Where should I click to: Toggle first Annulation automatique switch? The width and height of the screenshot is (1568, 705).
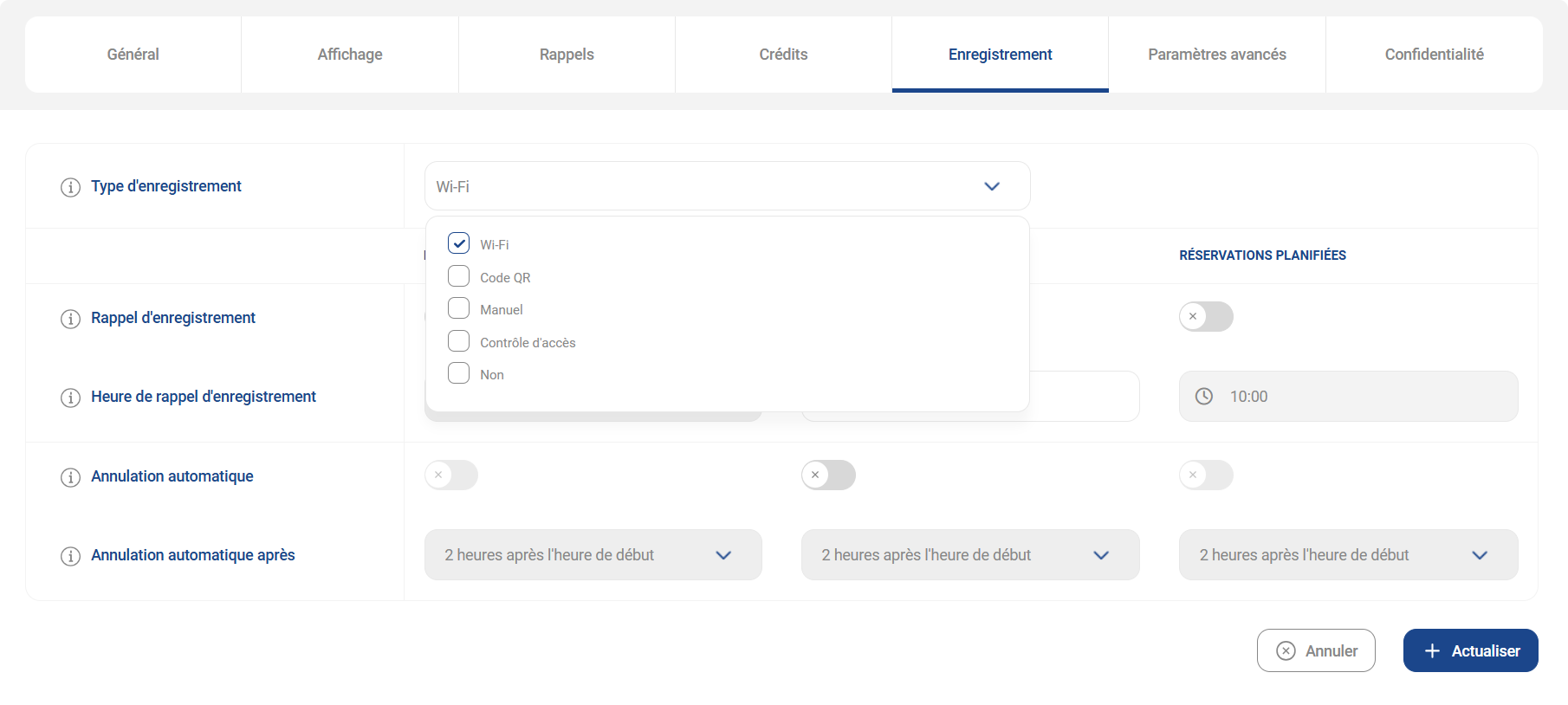coord(451,475)
